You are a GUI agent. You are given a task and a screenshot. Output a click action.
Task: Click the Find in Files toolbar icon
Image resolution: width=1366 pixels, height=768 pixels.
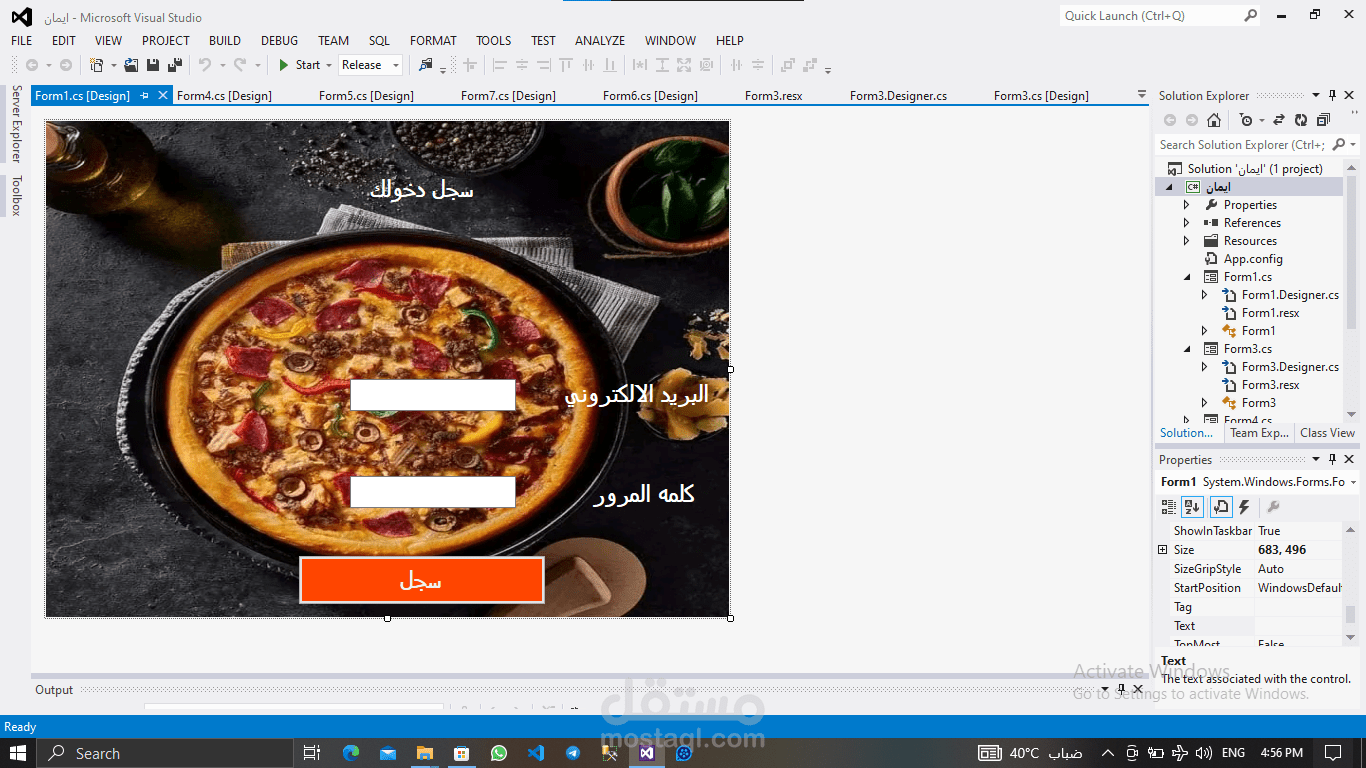pos(426,65)
